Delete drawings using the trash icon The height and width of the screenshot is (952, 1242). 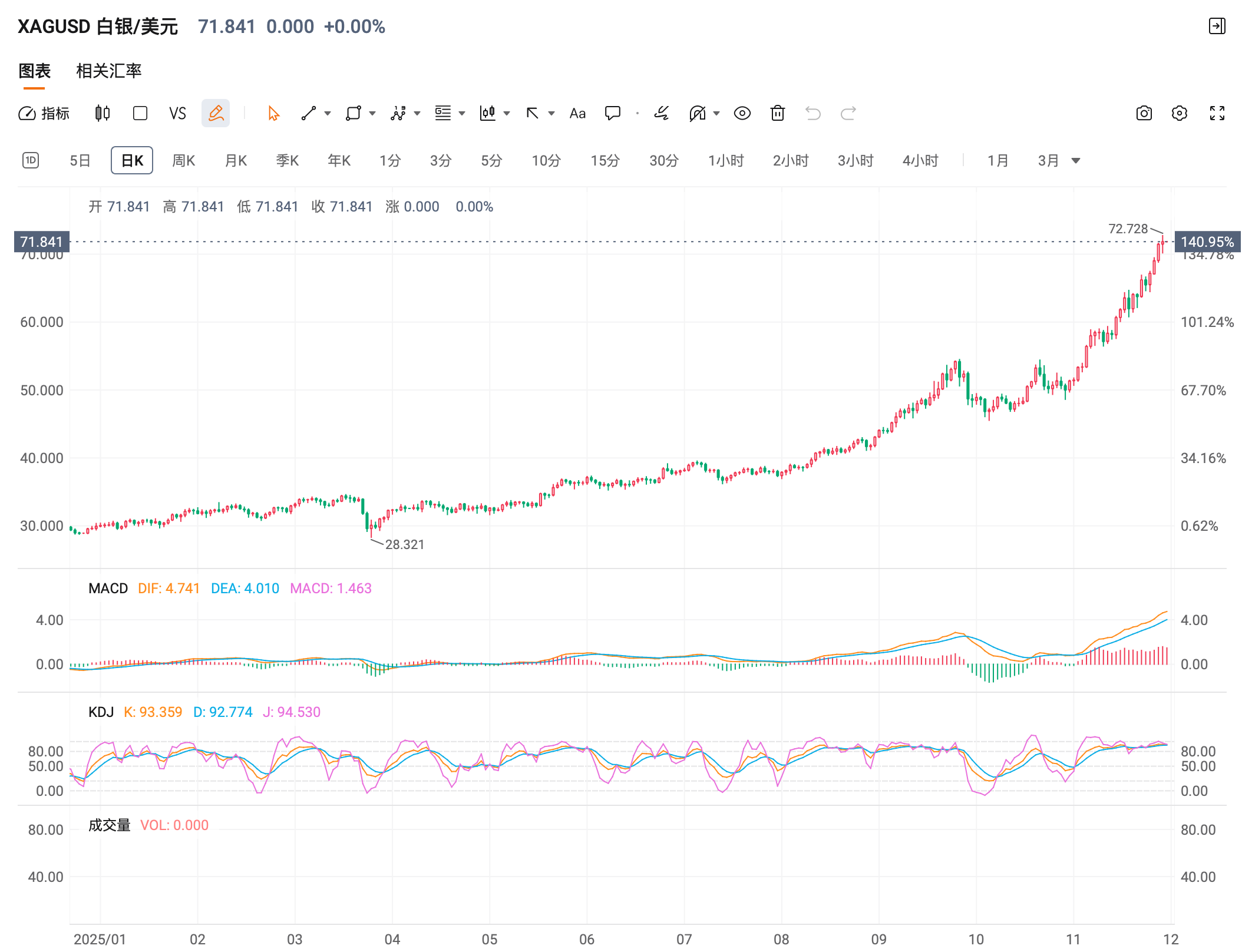(x=777, y=113)
